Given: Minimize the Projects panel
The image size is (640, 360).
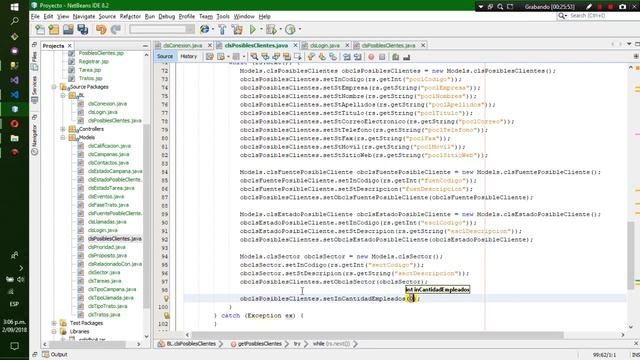Looking at the screenshot, I should click(145, 46).
